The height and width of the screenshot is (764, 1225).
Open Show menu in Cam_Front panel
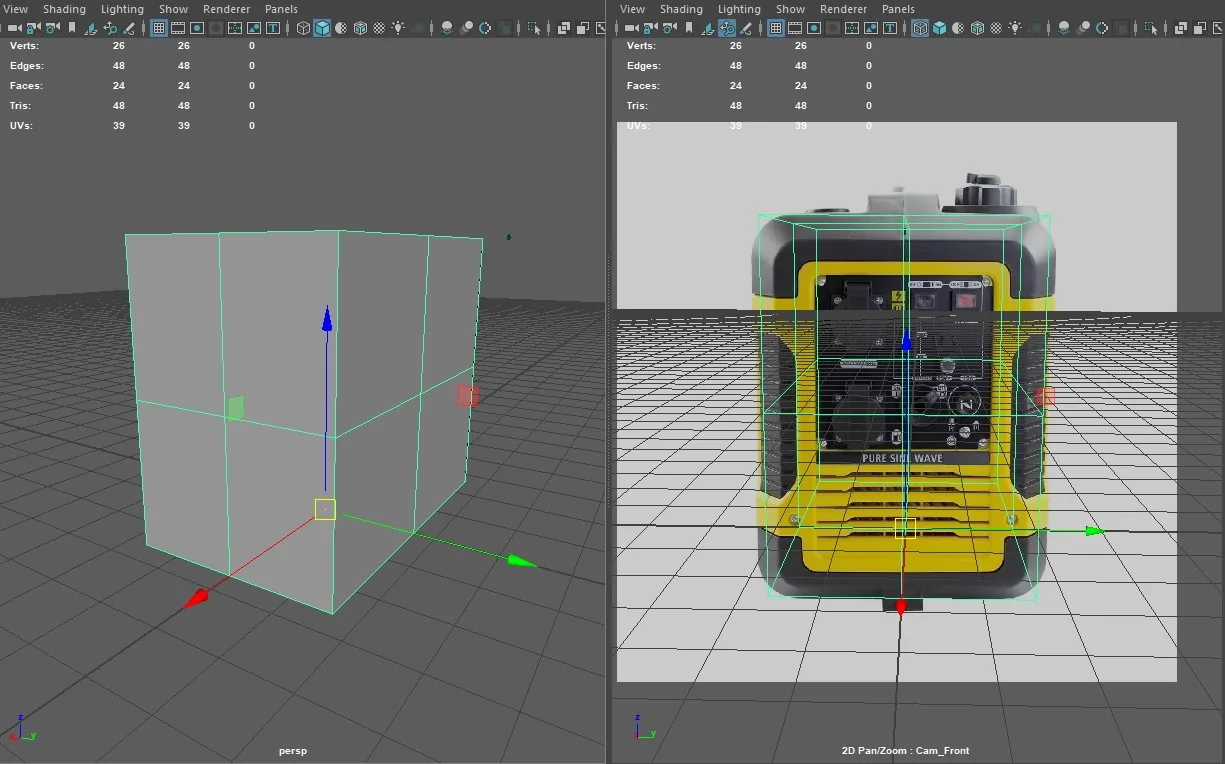[790, 9]
